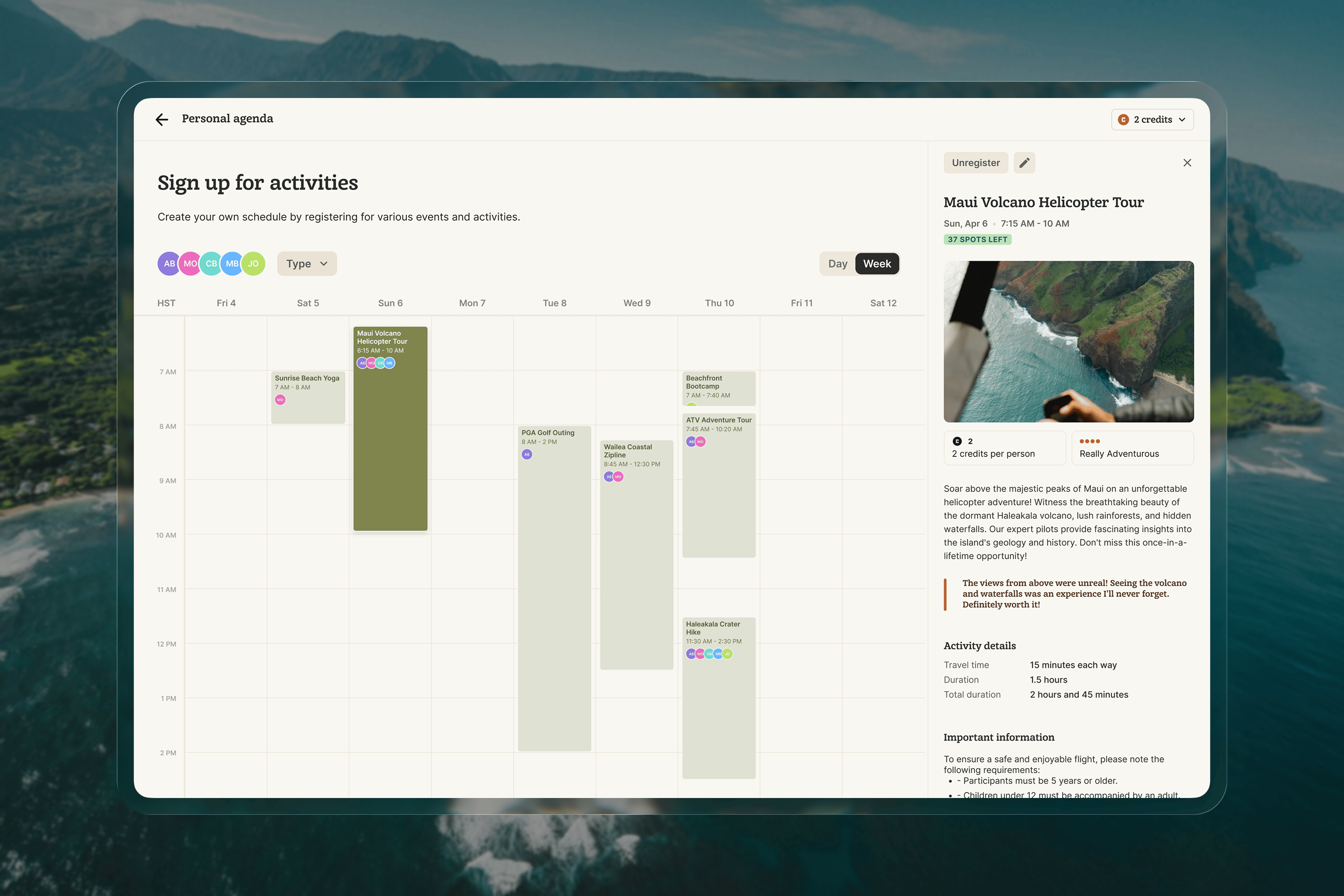Screen dimensions: 1344x896
Task: Click the AB avatar on the PGA Golf Outing event
Action: point(526,454)
